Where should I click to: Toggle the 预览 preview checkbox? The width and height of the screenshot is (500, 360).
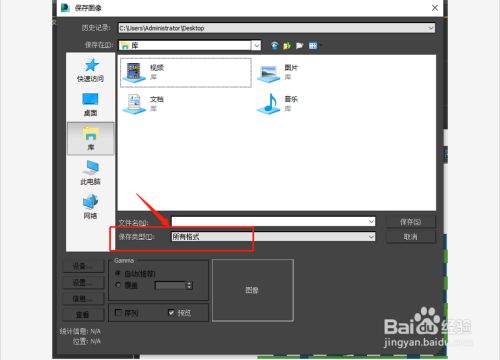pyautogui.click(x=171, y=312)
